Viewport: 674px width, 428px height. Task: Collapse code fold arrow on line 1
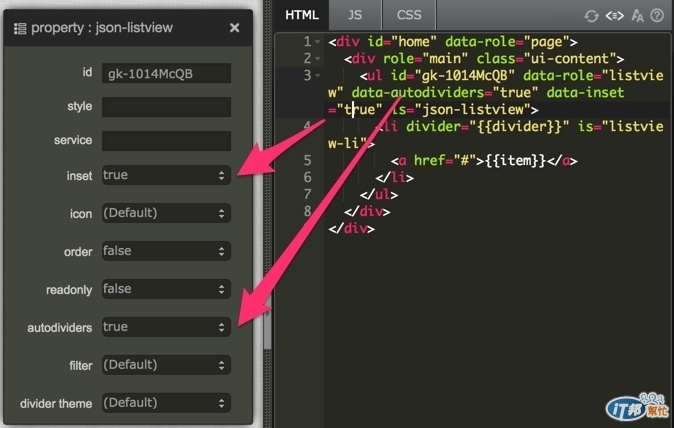tap(318, 42)
